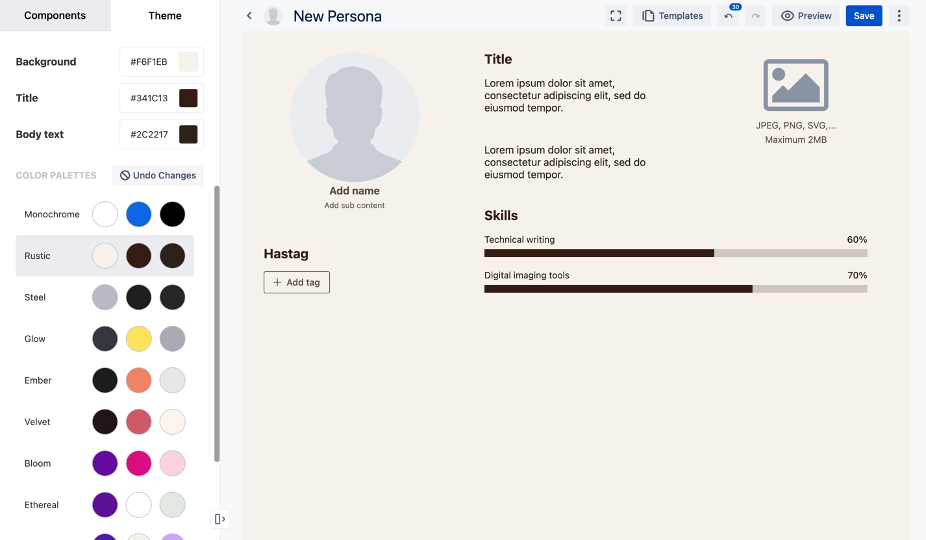This screenshot has height=540, width=926.
Task: Click Undo Changes button
Action: click(158, 175)
